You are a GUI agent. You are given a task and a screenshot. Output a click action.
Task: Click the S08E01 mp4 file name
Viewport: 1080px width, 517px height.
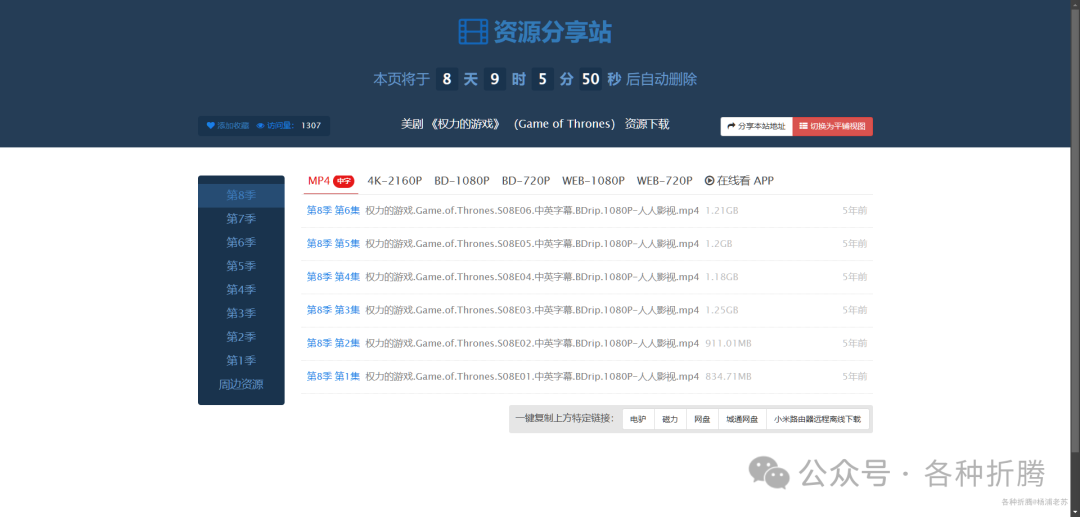point(532,377)
